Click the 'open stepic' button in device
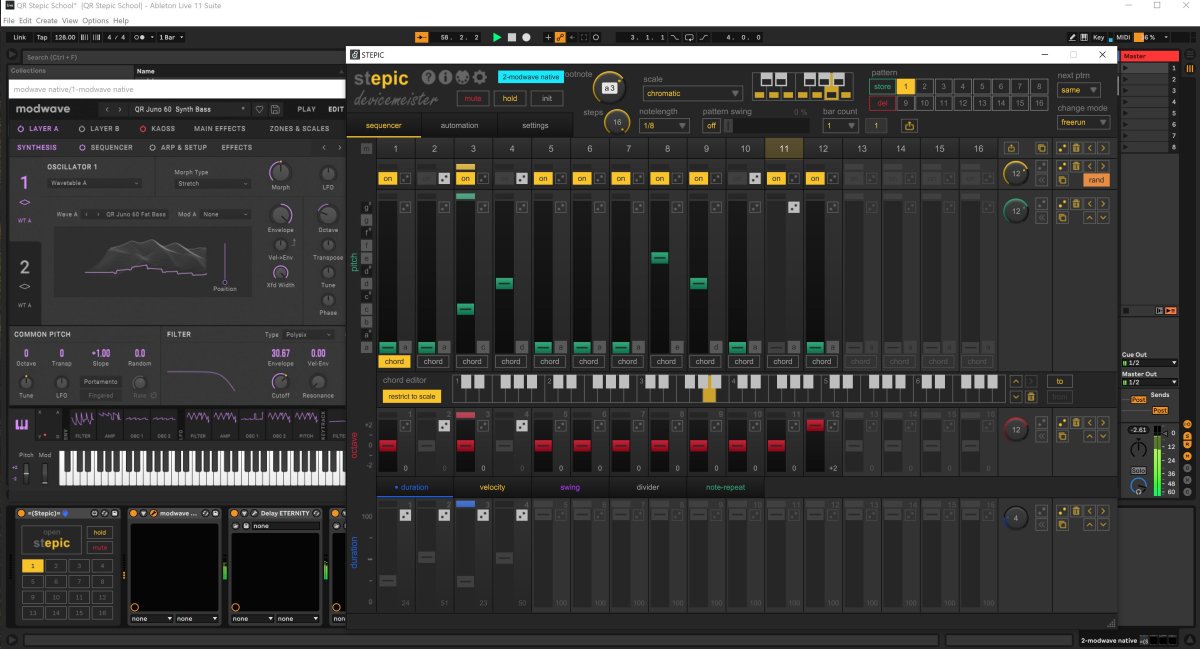The width and height of the screenshot is (1200, 649). [x=52, y=538]
